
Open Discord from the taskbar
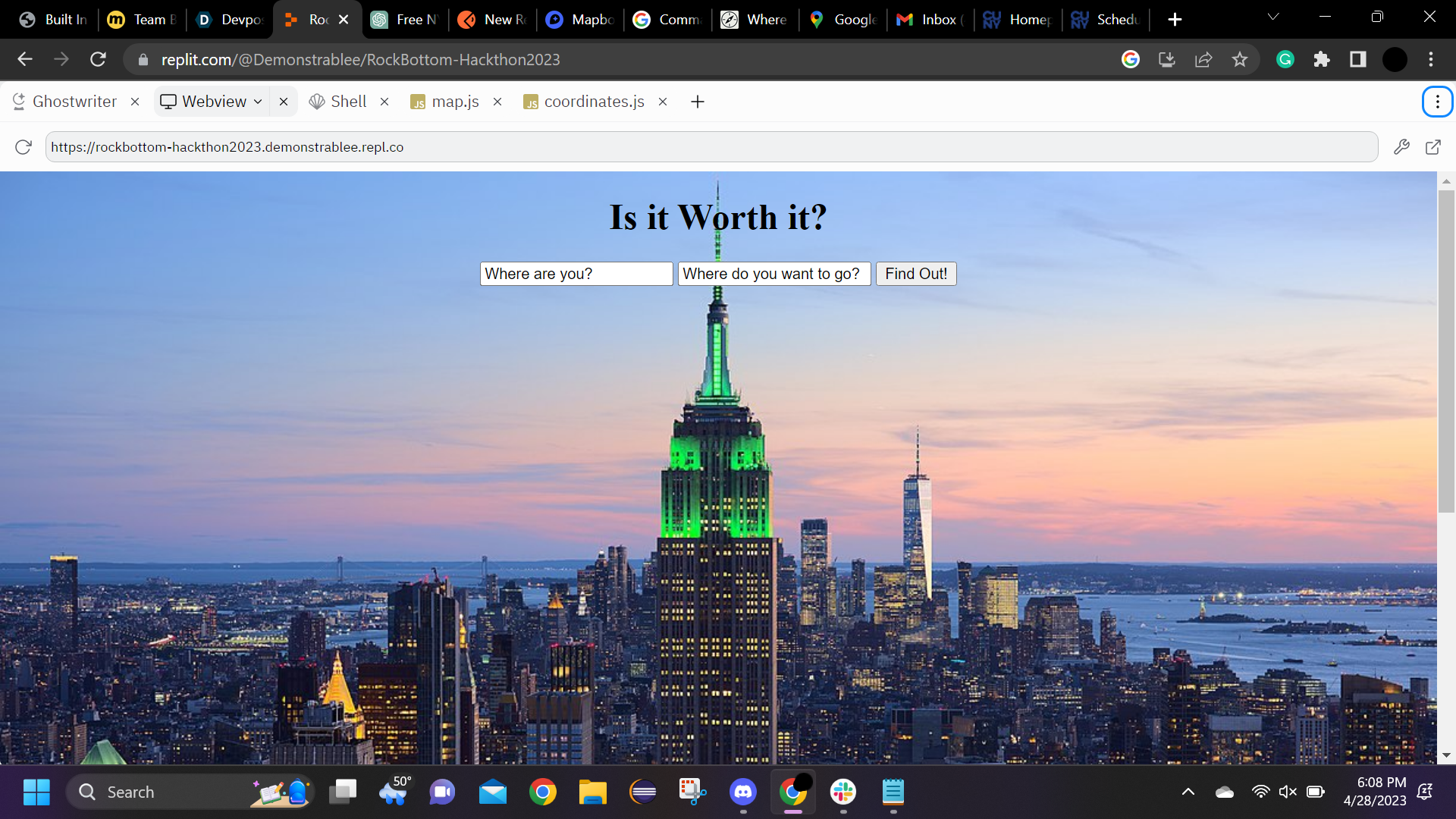[742, 792]
